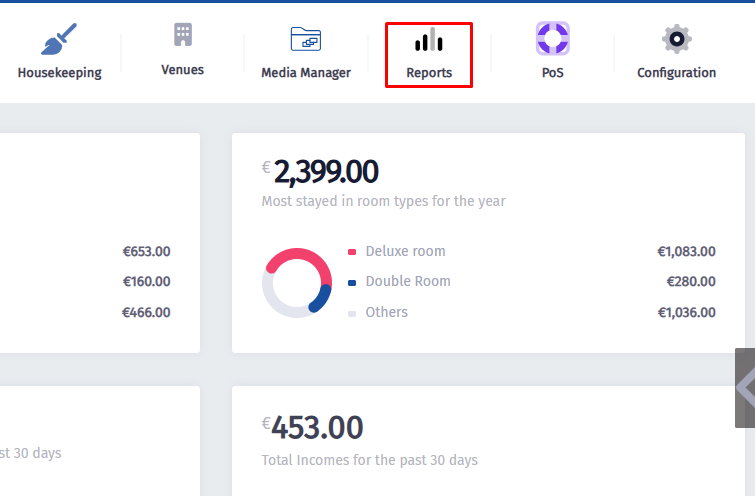Click the Media Manager menu label
The height and width of the screenshot is (496, 755).
[306, 73]
